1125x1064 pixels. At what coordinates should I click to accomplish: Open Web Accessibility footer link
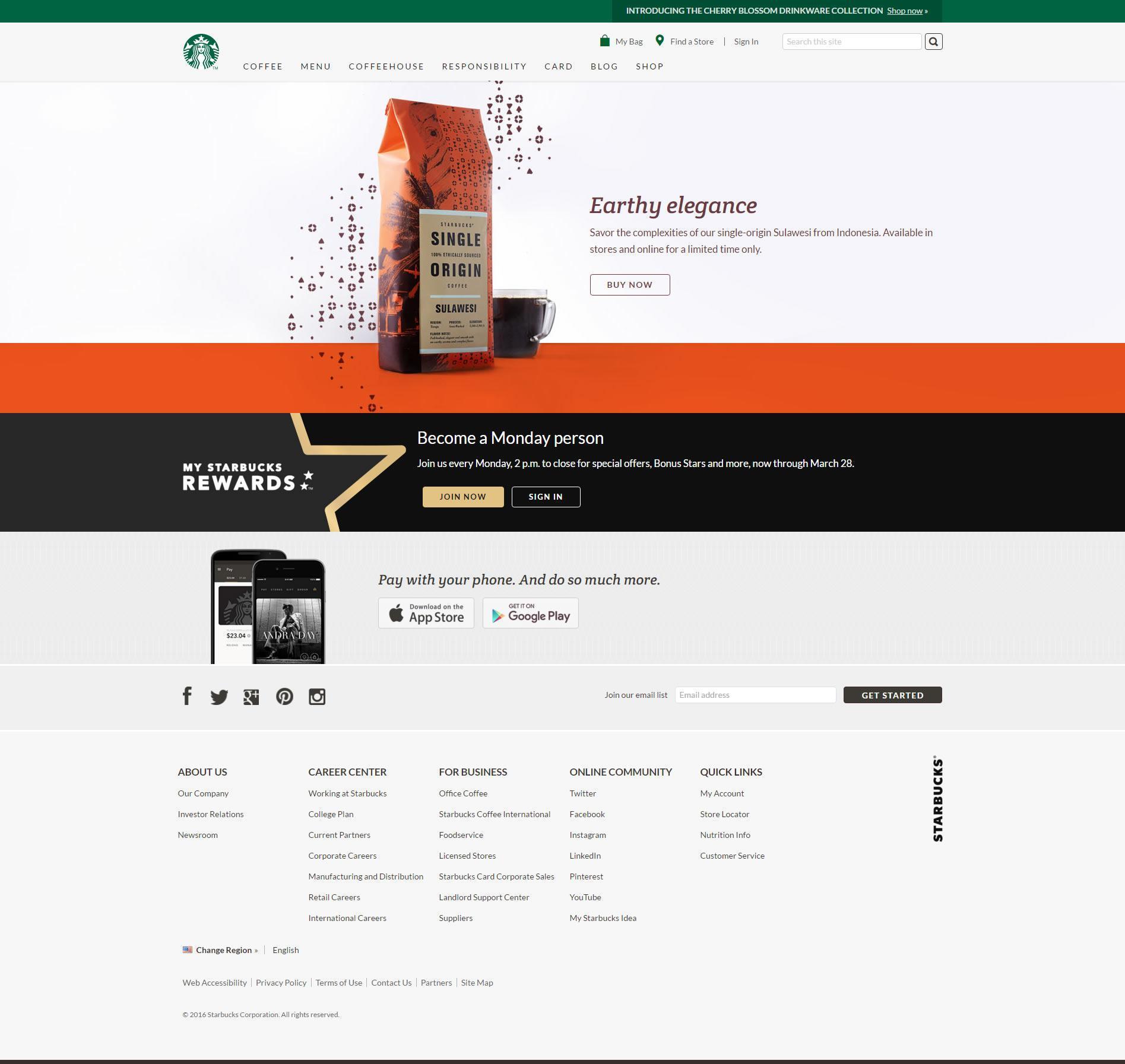coord(214,983)
